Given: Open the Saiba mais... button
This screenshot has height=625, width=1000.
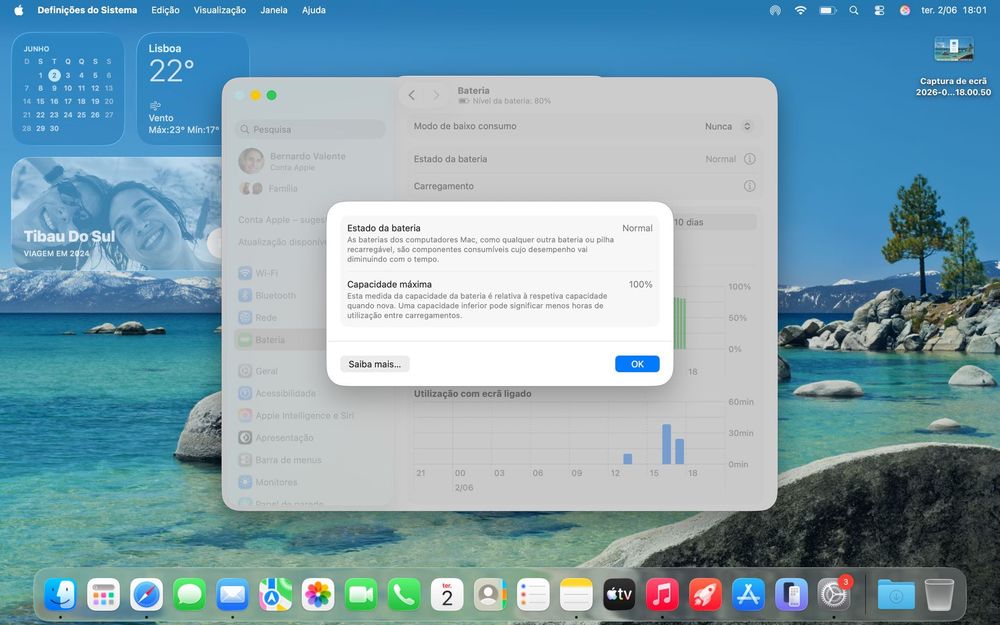Looking at the screenshot, I should click(x=374, y=364).
